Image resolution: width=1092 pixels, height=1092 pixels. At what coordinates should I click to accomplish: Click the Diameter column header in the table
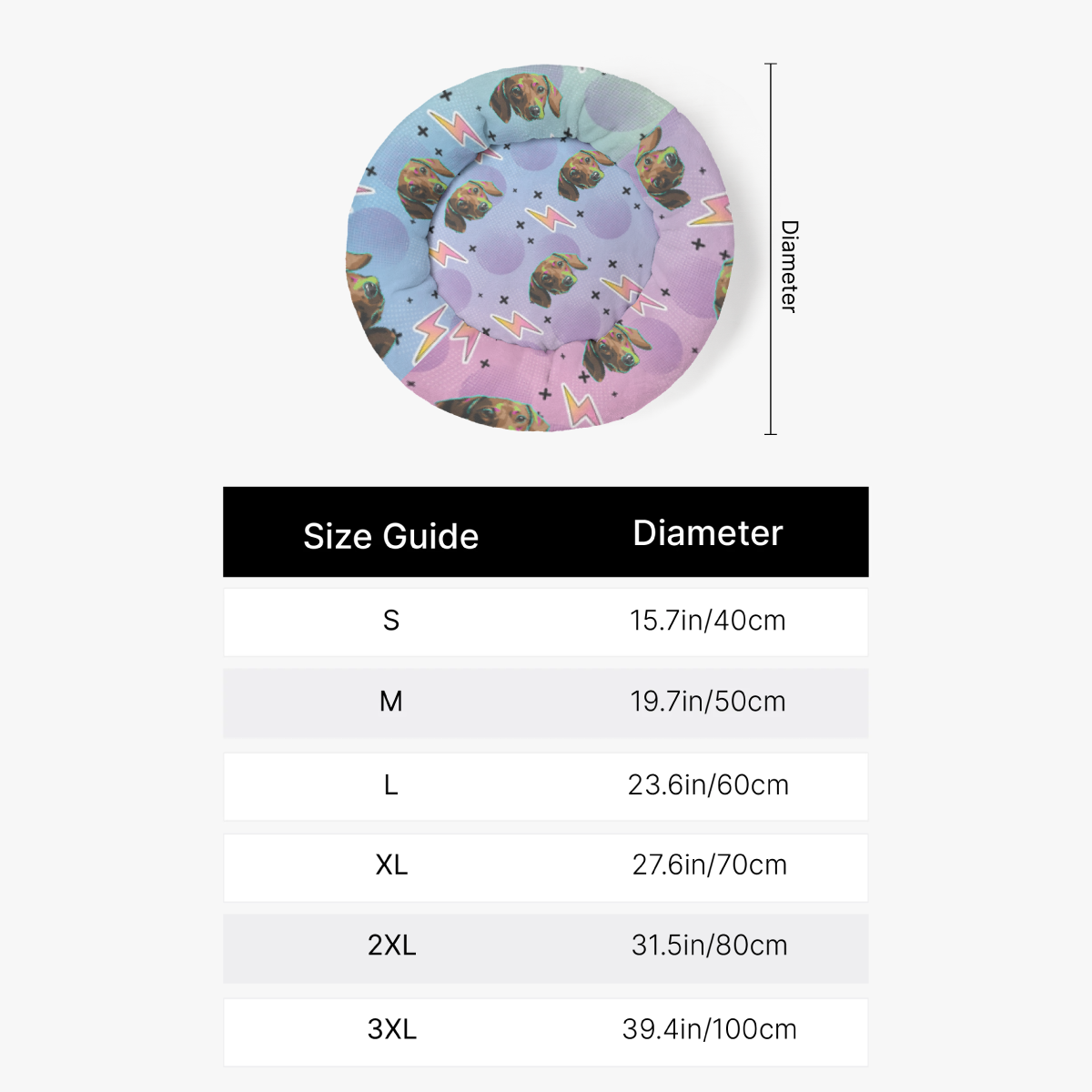pos(707,533)
